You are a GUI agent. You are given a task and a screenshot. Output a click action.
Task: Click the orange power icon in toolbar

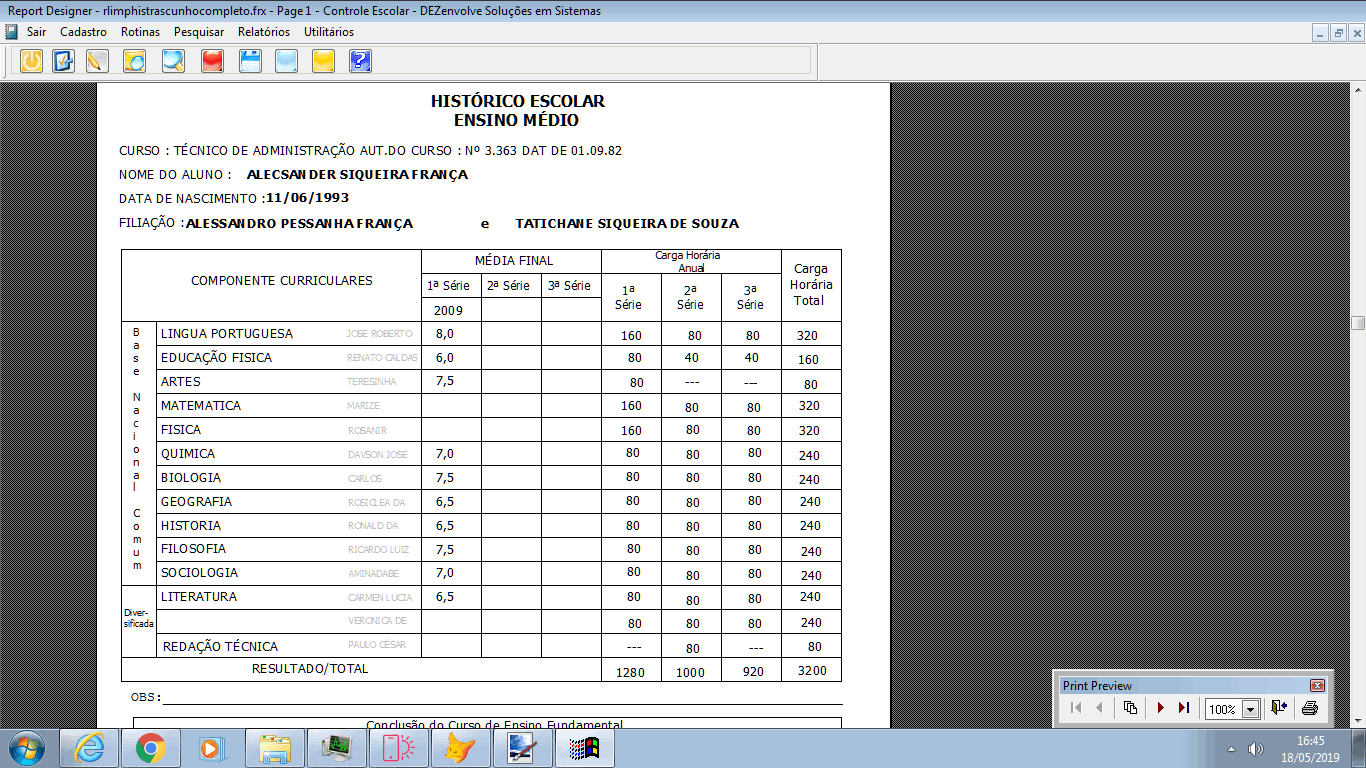(x=32, y=62)
